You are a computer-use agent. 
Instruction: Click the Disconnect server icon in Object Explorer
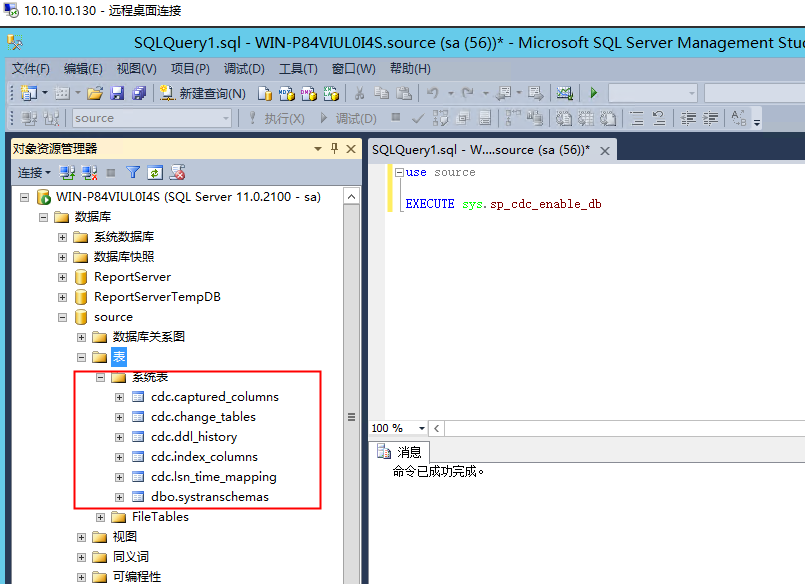tap(89, 172)
